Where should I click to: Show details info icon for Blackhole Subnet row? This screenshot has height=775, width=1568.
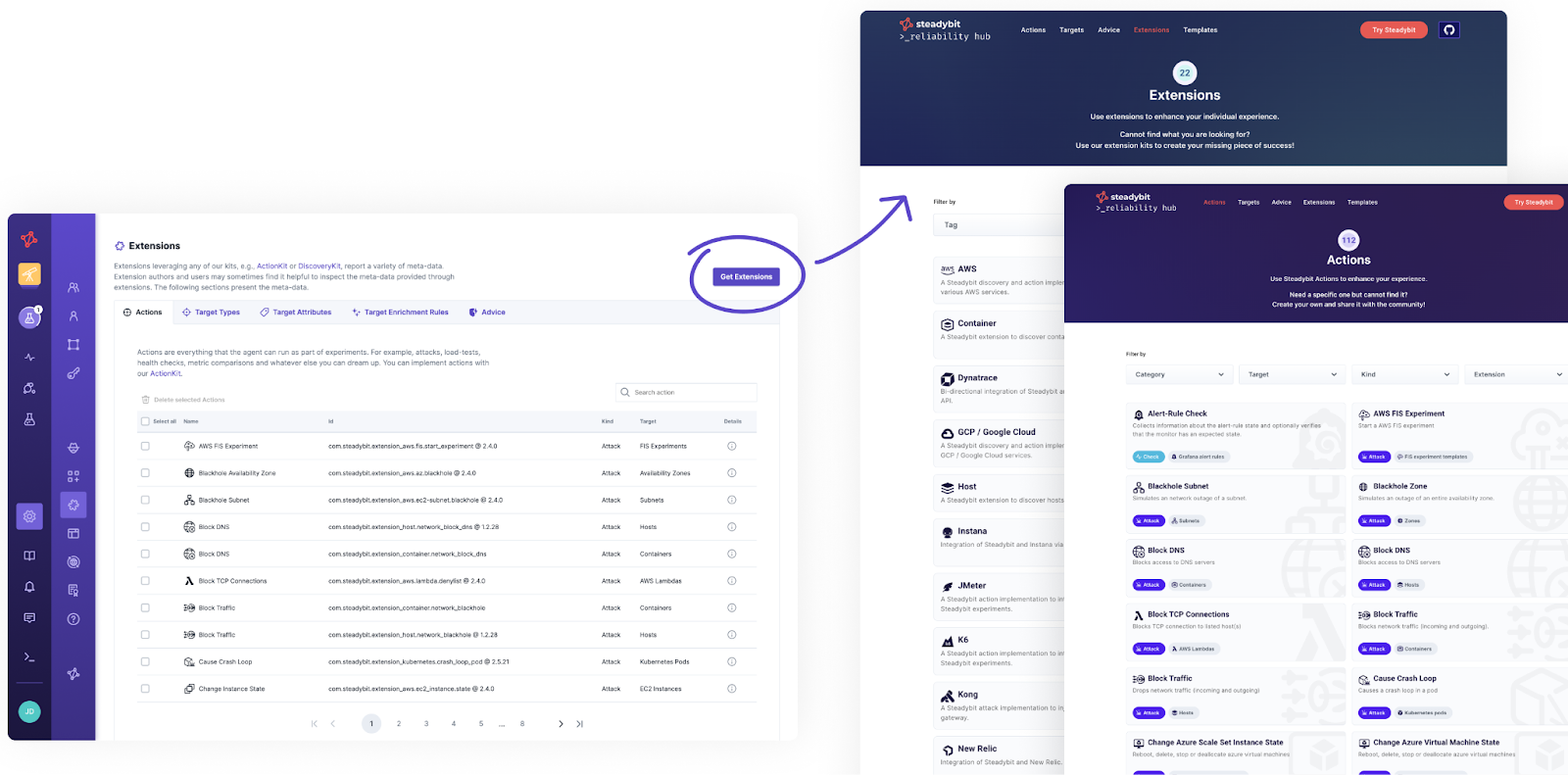coord(731,500)
